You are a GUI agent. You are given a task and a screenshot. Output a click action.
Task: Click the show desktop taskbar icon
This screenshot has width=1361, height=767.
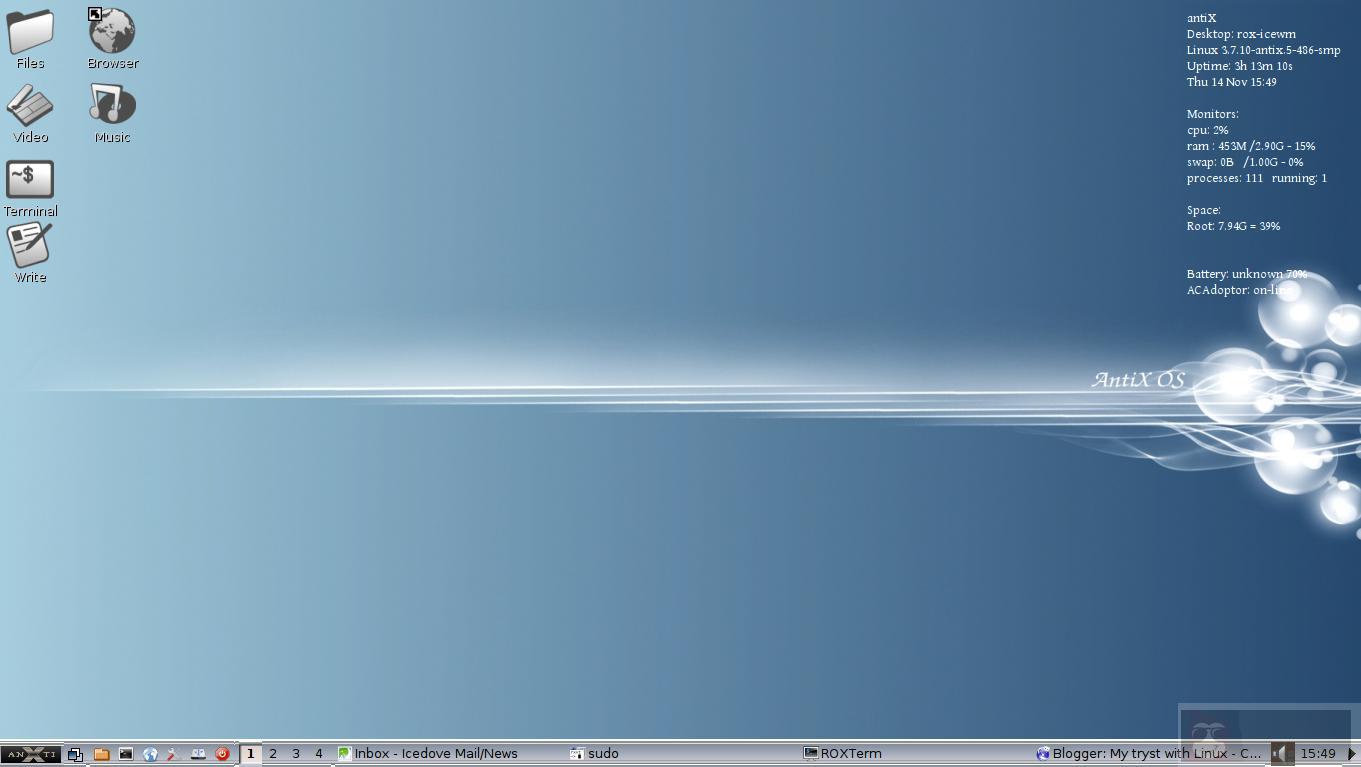click(75, 754)
